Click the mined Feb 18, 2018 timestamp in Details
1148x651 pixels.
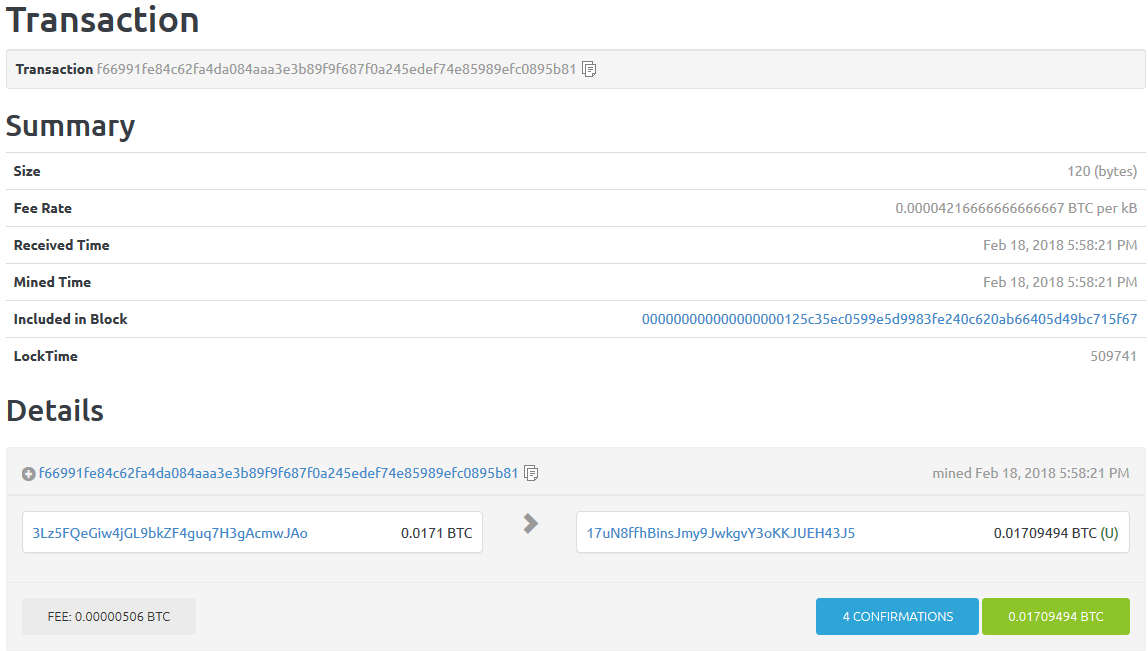(1030, 473)
